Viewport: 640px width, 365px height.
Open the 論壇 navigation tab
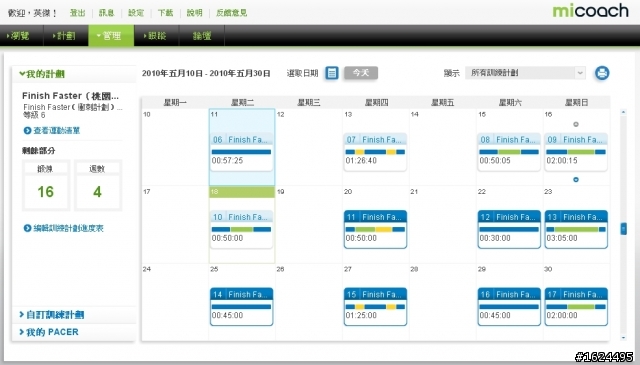pyautogui.click(x=202, y=36)
